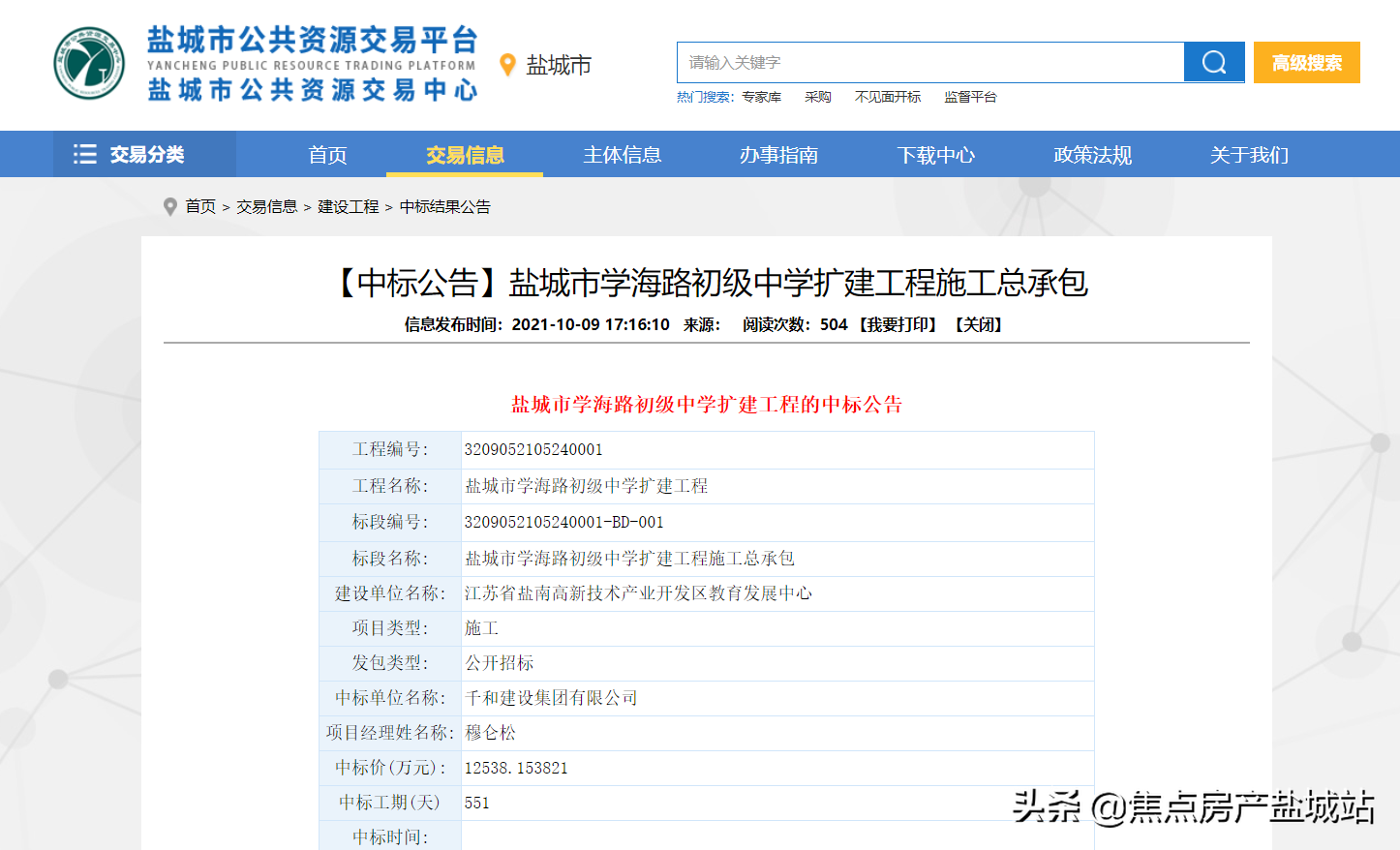This screenshot has width=1400, height=850.
Task: Click the Yancheng platform logo emblem
Action: coord(89,63)
